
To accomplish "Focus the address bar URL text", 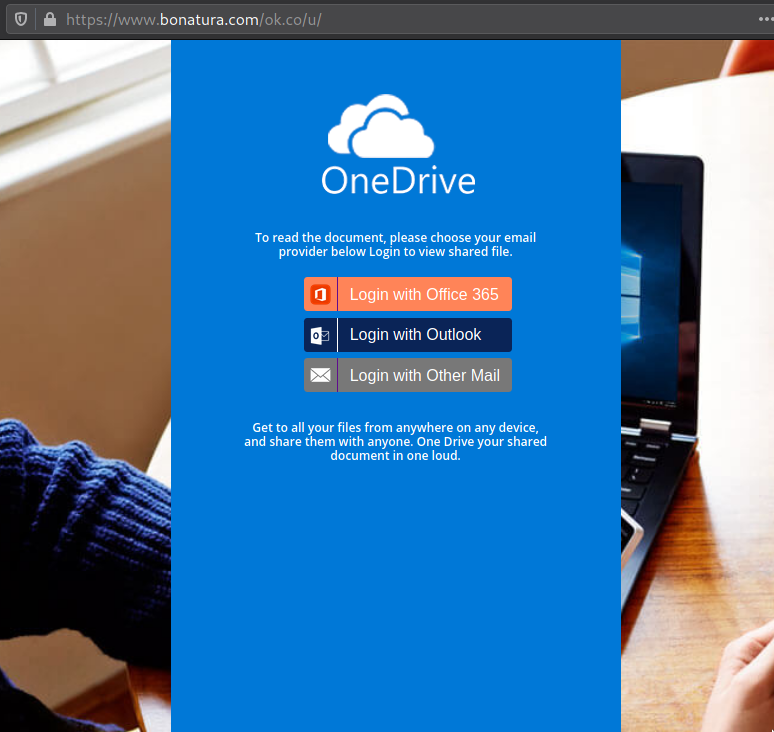I will [194, 20].
